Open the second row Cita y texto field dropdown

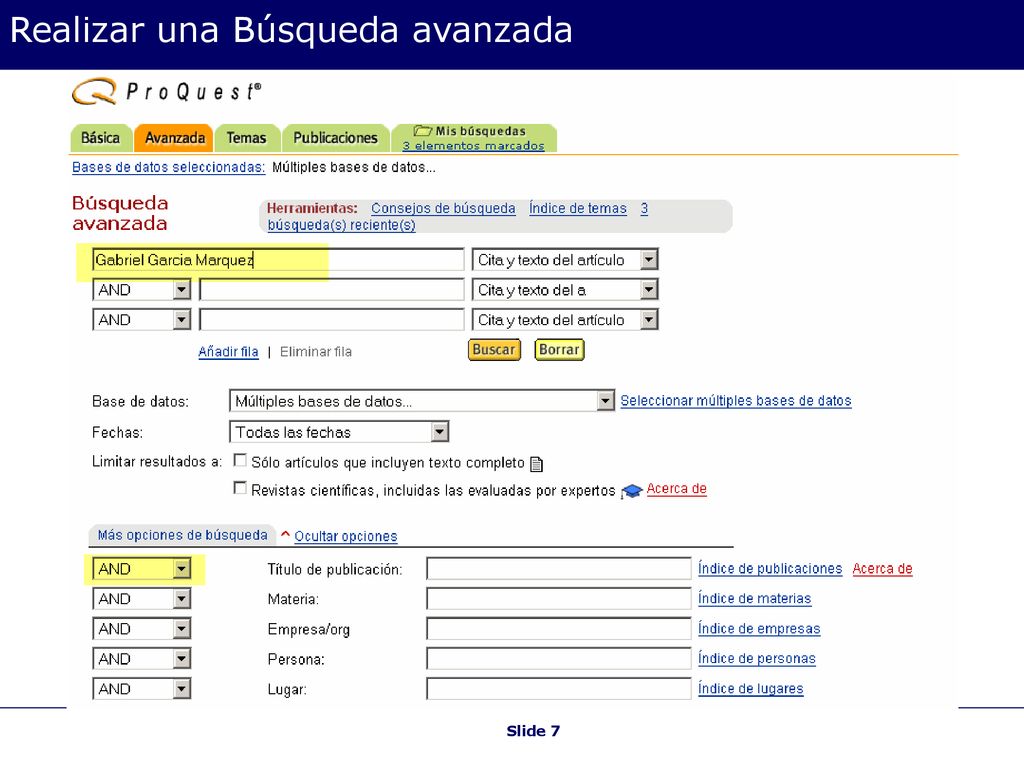[x=565, y=290]
